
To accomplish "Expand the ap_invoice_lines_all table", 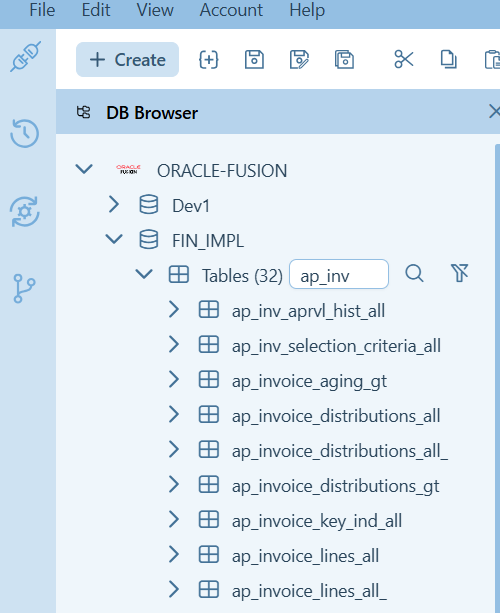I will (x=174, y=554).
